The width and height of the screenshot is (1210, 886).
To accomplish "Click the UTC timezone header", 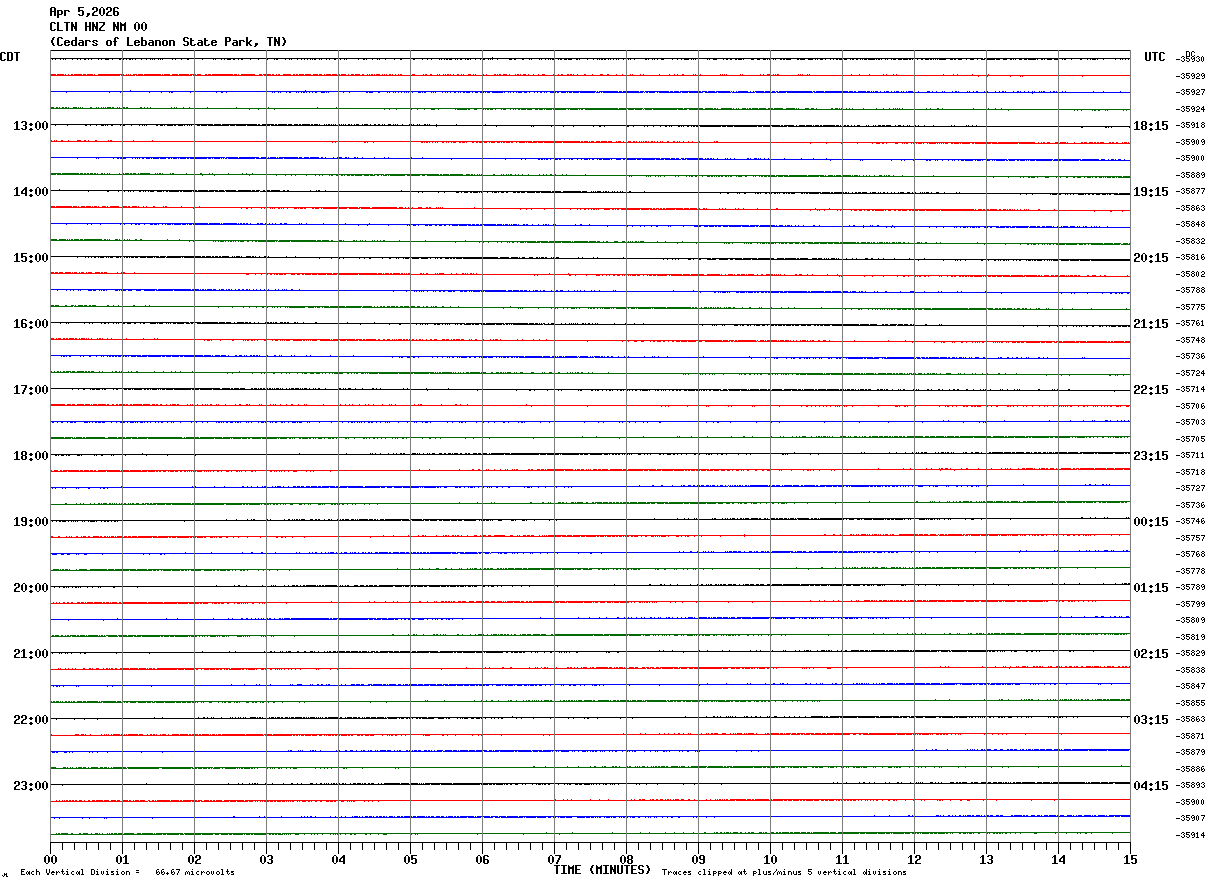I will pos(1155,57).
